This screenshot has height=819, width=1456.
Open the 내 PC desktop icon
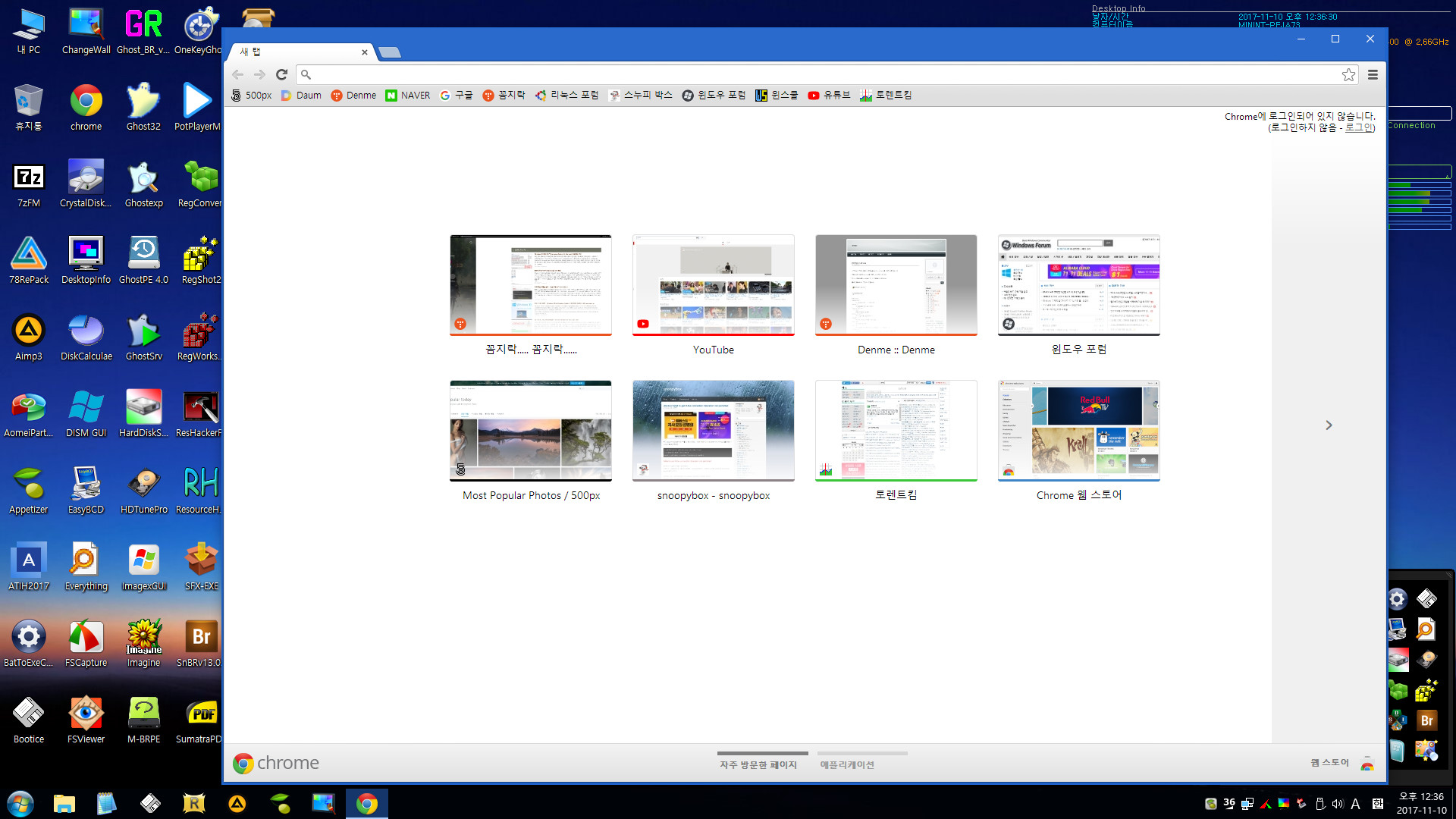29,32
